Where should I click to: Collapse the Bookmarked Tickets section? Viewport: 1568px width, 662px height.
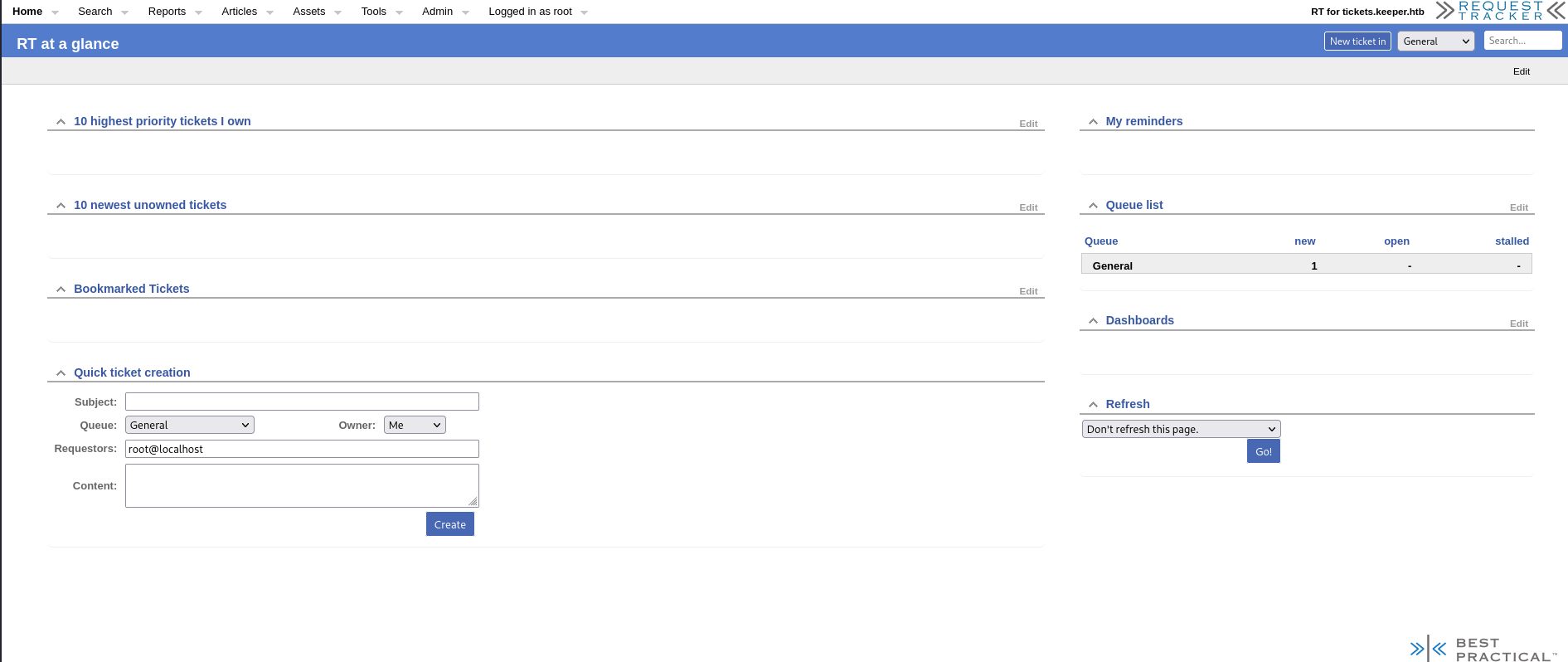(x=61, y=290)
